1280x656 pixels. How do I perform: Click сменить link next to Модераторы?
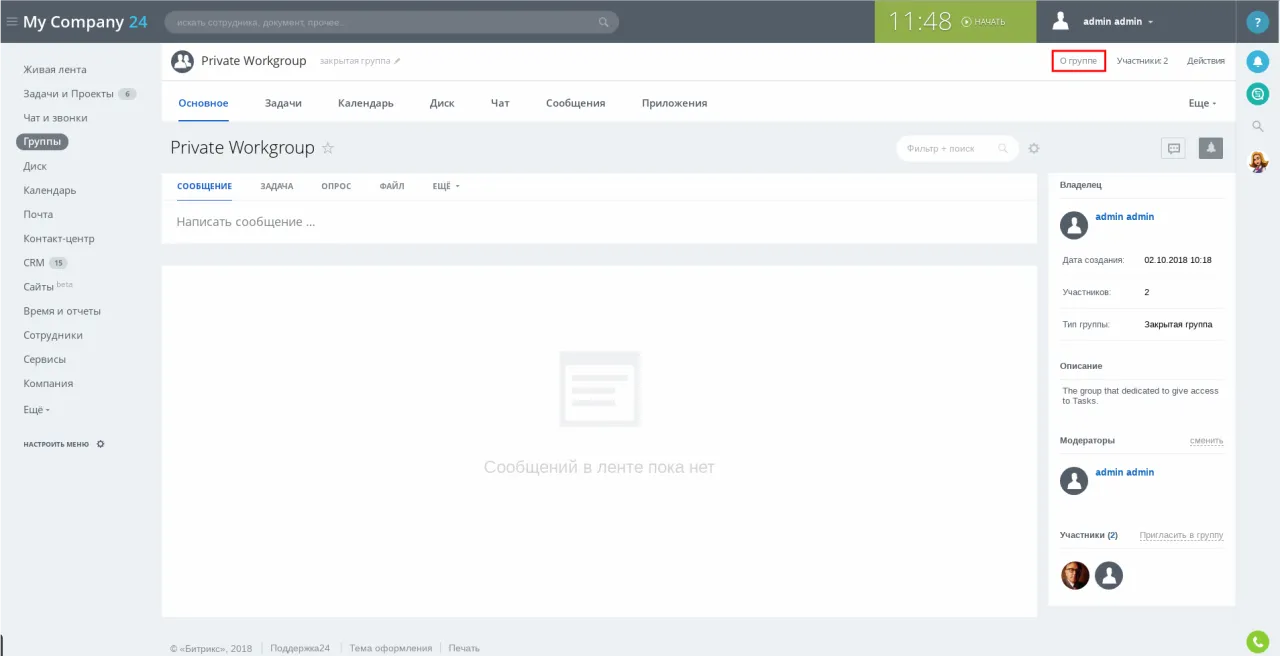[x=1206, y=440]
